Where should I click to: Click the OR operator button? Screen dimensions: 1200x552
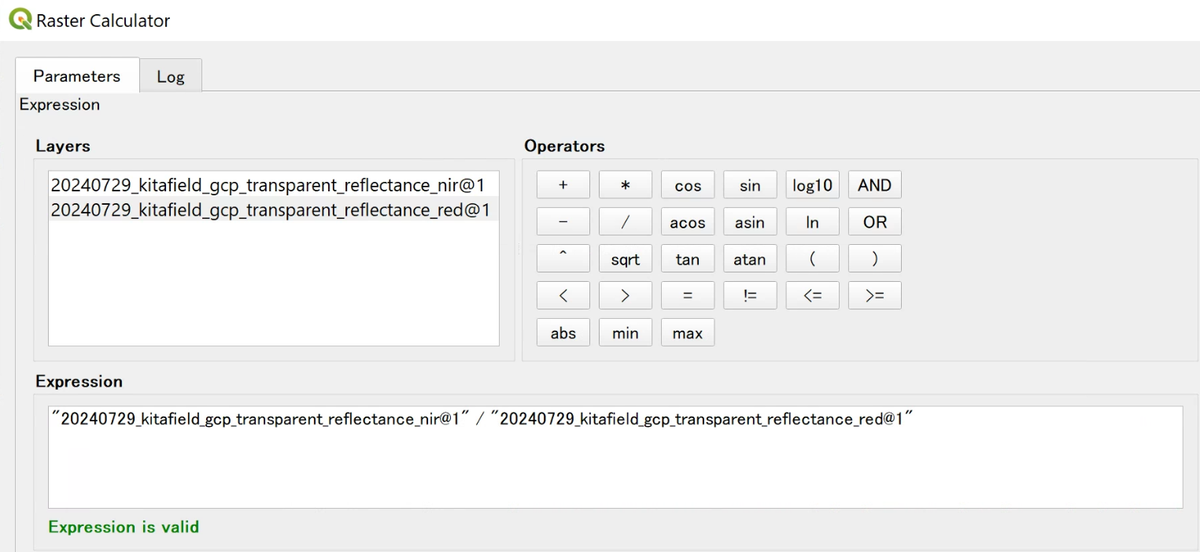874,222
